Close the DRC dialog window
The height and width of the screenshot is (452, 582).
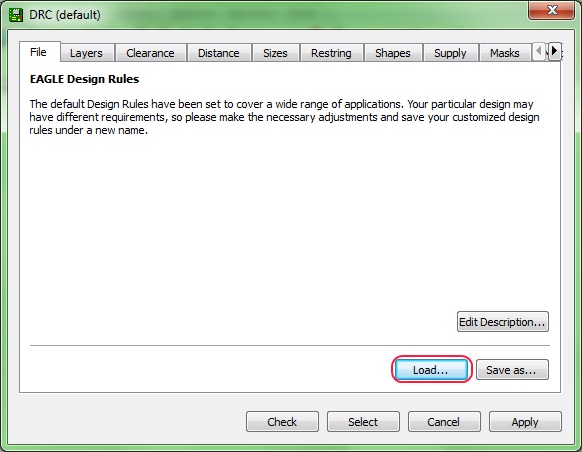(x=551, y=10)
